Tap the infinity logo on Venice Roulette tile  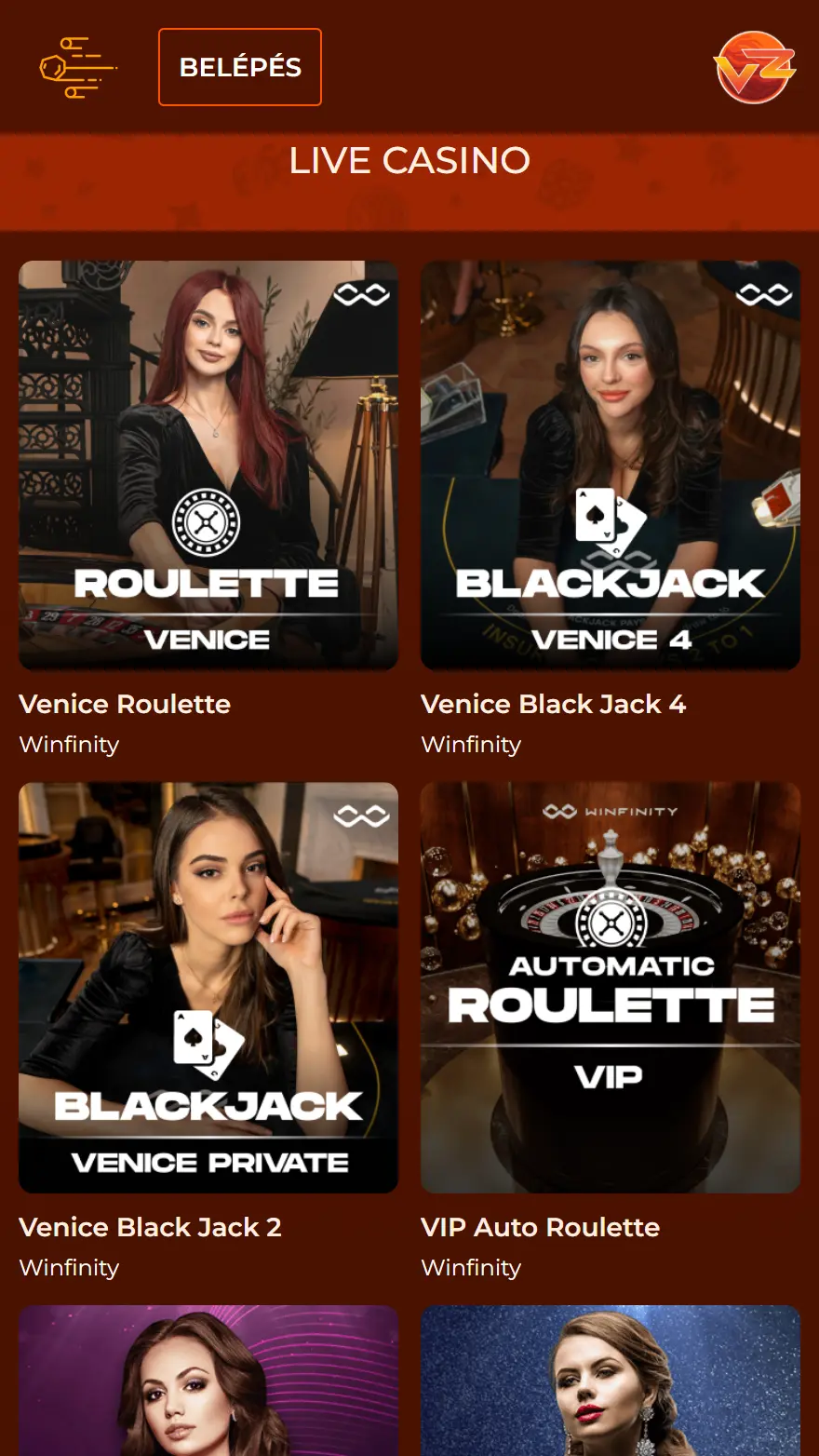[x=362, y=295]
